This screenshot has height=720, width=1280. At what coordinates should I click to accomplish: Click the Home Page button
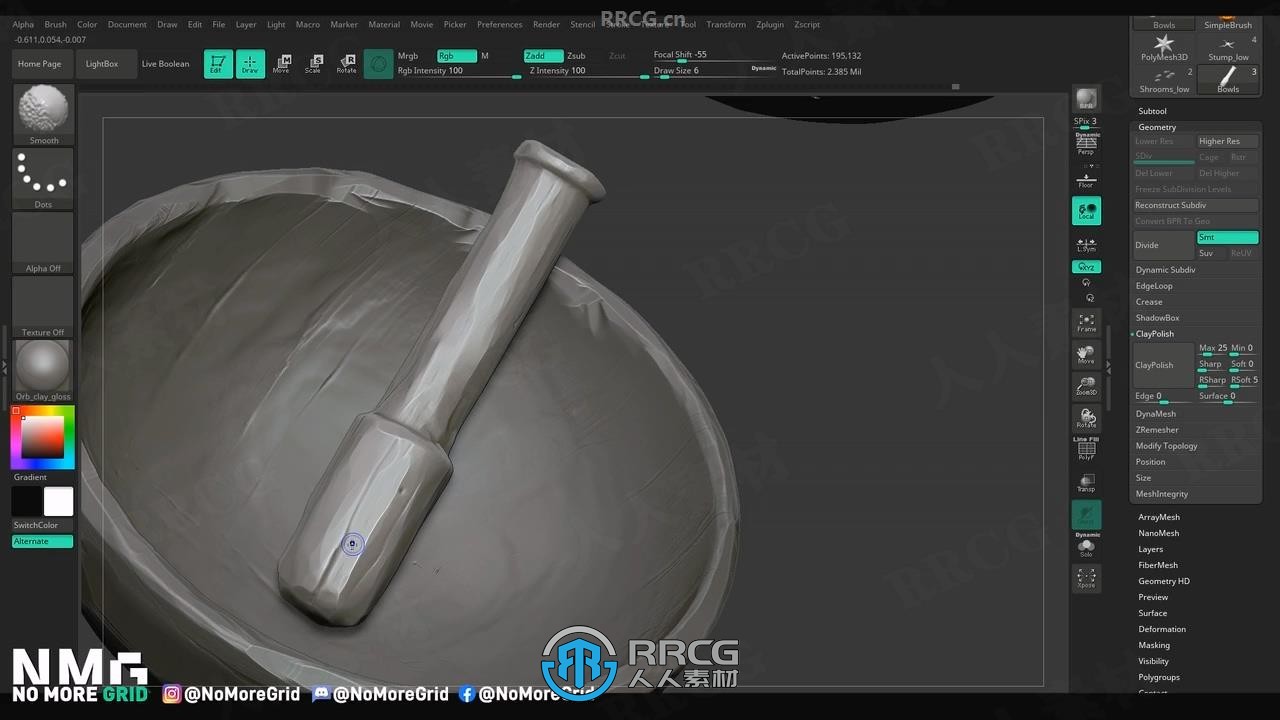coord(39,64)
